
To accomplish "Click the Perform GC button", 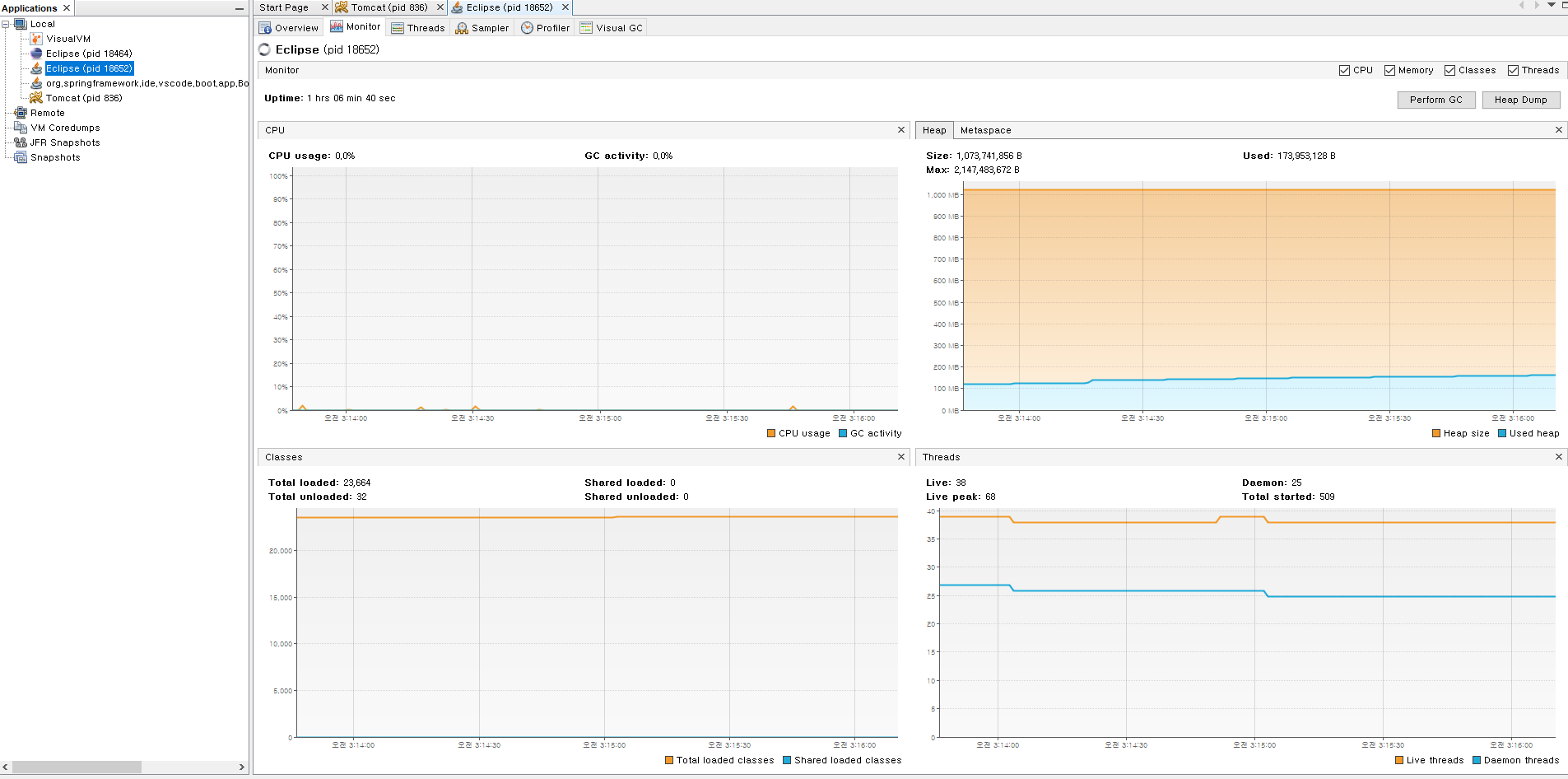I will click(1436, 100).
